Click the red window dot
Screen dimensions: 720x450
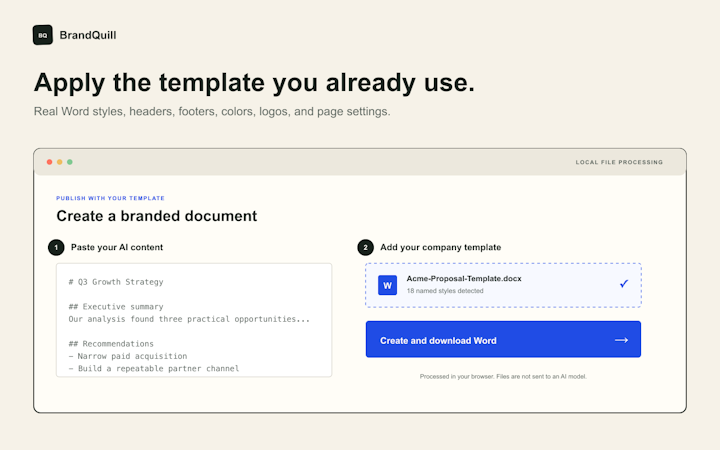(50, 162)
